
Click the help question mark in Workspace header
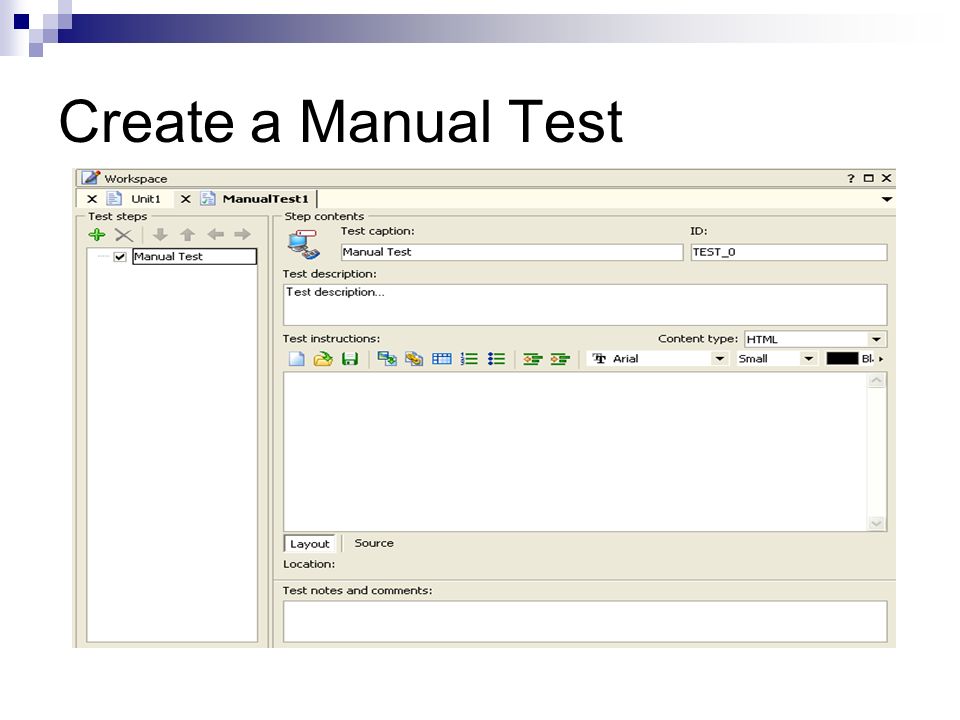coord(851,178)
